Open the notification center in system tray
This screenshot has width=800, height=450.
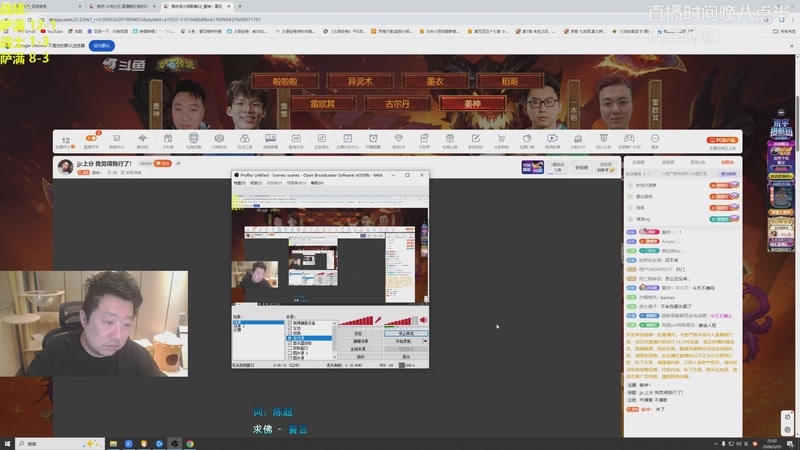pyautogui.click(x=790, y=444)
